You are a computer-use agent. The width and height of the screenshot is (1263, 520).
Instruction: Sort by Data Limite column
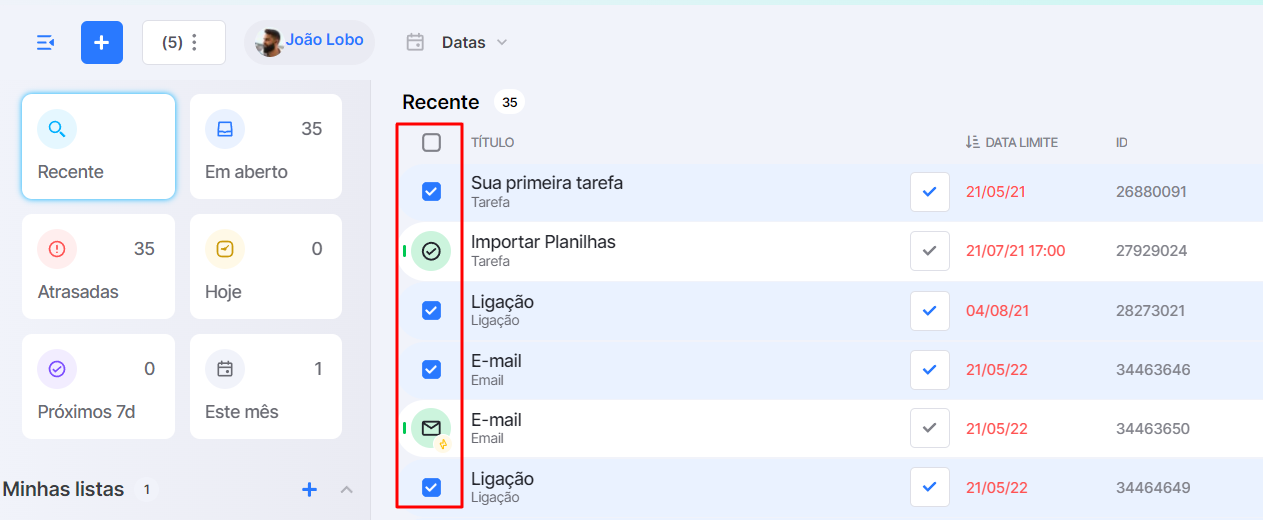pyautogui.click(x=1012, y=143)
